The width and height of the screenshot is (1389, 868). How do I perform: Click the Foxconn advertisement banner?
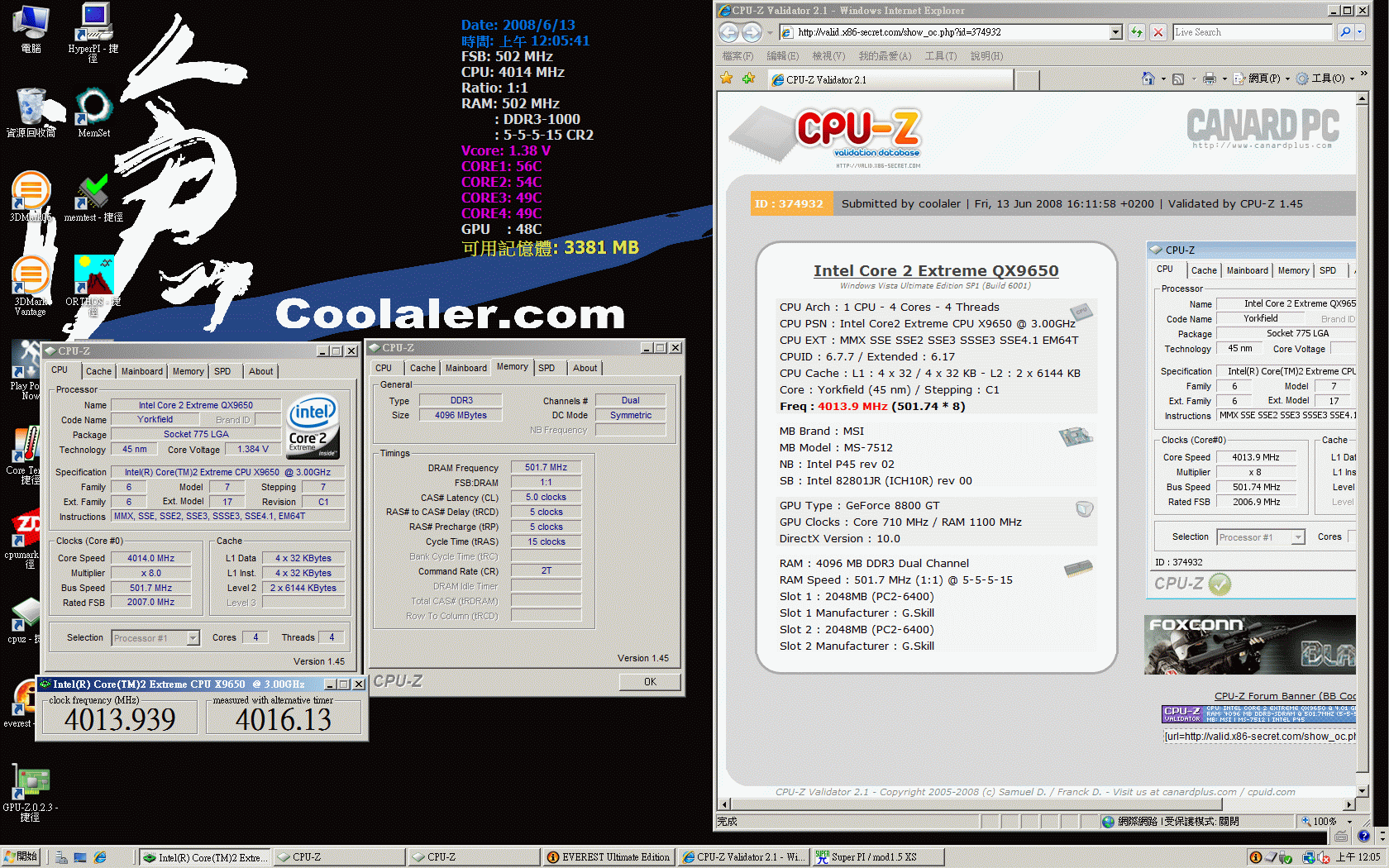1249,645
